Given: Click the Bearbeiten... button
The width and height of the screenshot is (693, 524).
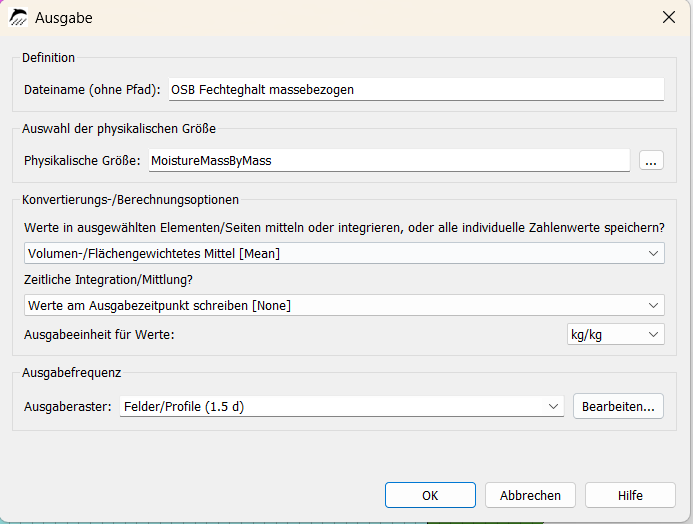Looking at the screenshot, I should point(618,406).
